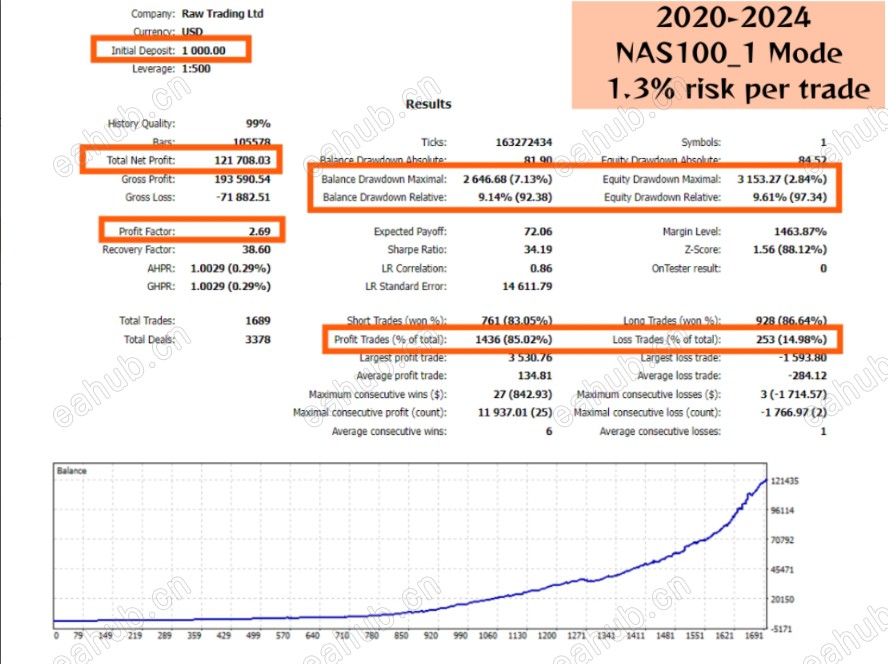Click the Leverage value 1:500
888x664 pixels.
(x=195, y=69)
